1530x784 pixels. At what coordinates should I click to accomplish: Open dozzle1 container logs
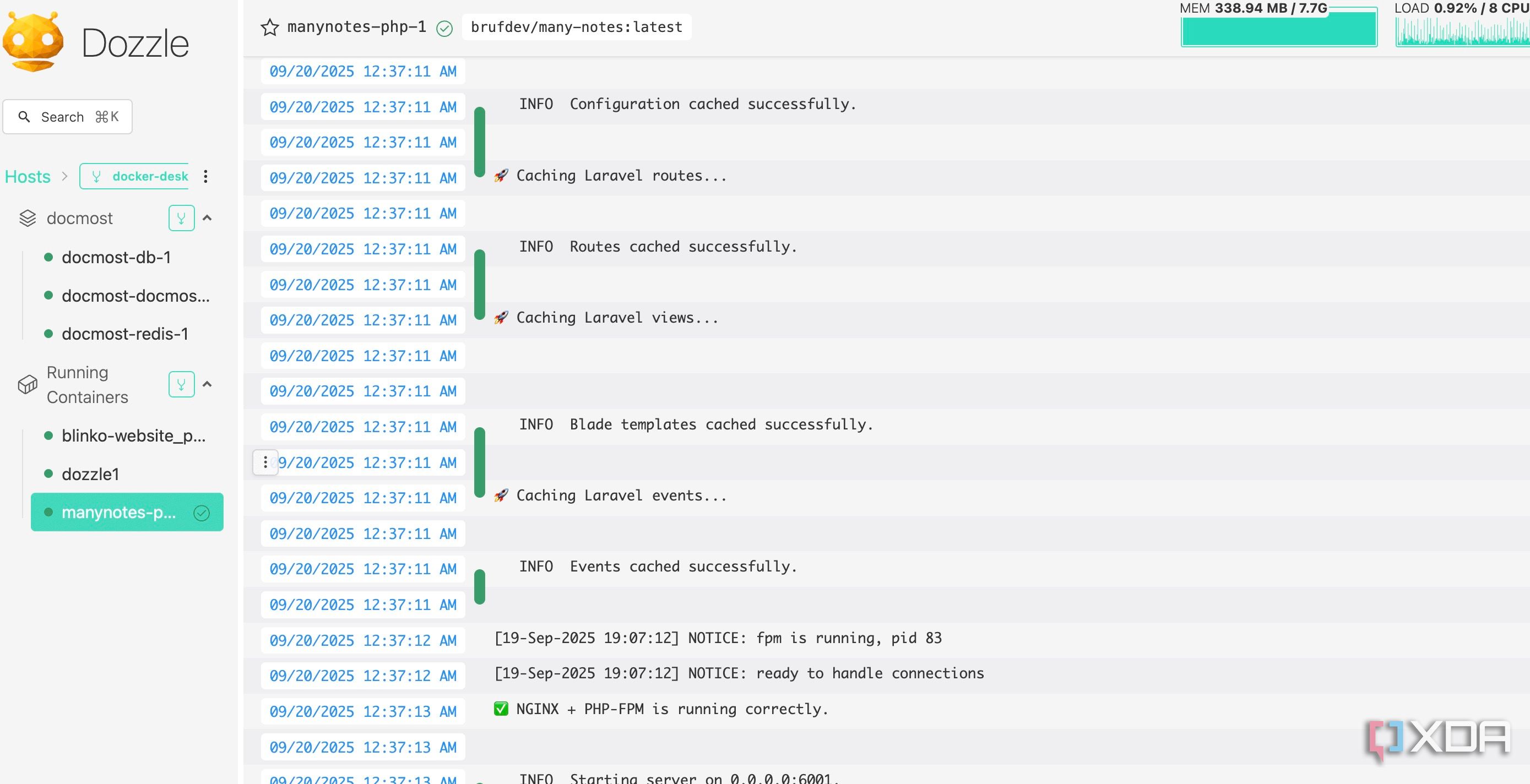pos(90,474)
